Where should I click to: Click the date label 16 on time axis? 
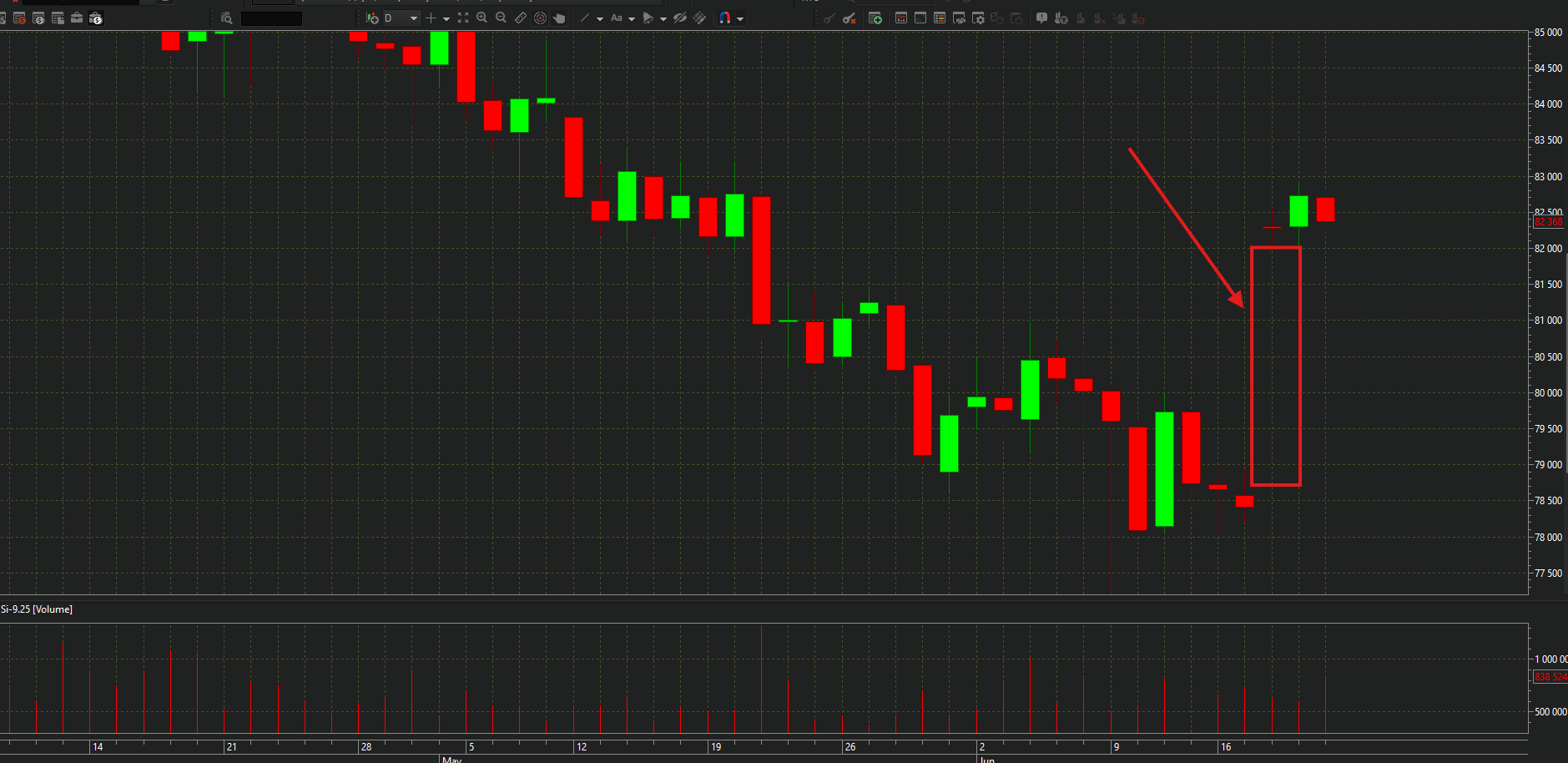point(1226,747)
